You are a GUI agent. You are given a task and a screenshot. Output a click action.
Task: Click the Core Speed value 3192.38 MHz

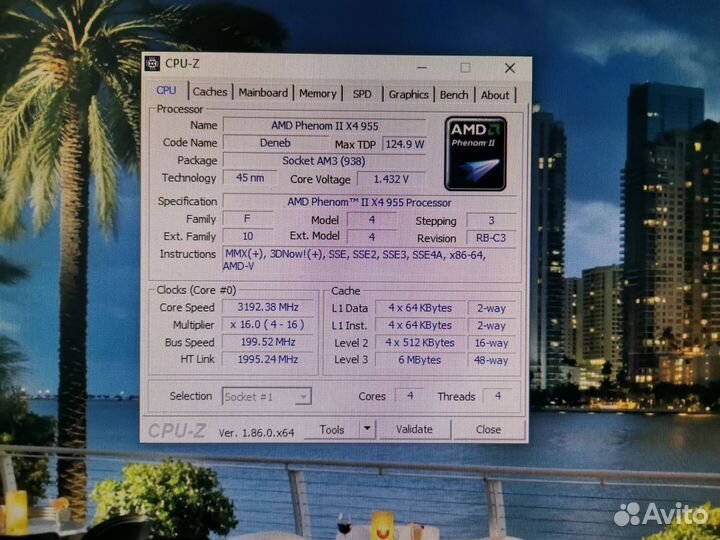[x=268, y=307]
